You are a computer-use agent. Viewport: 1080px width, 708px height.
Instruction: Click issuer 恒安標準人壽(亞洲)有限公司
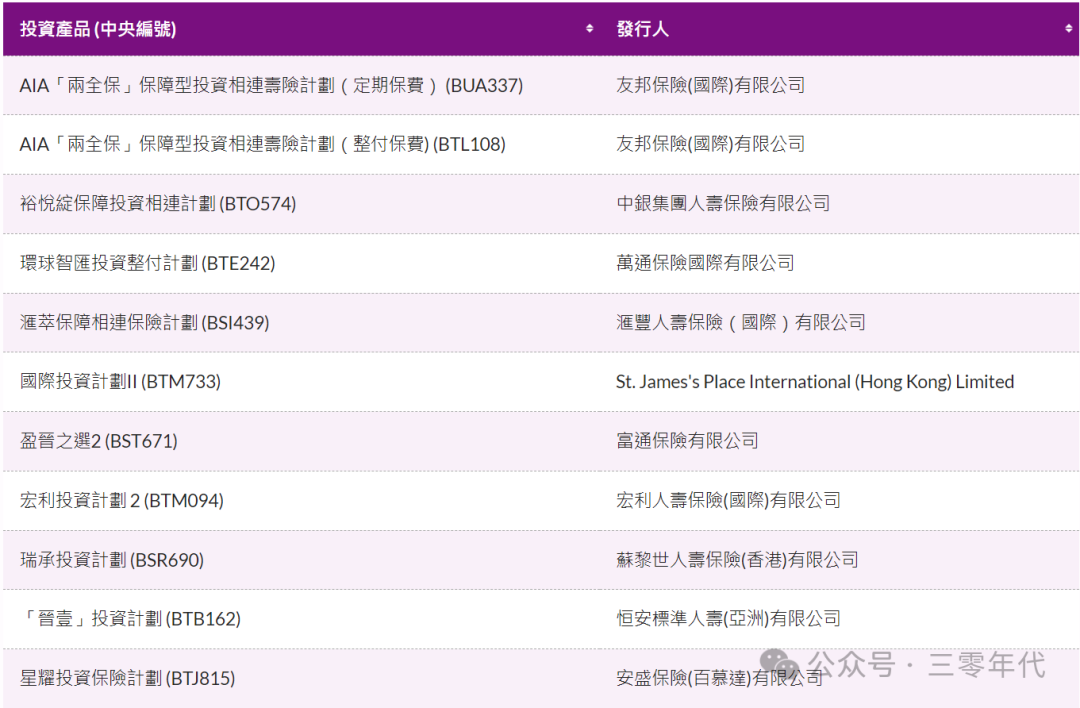pos(728,618)
